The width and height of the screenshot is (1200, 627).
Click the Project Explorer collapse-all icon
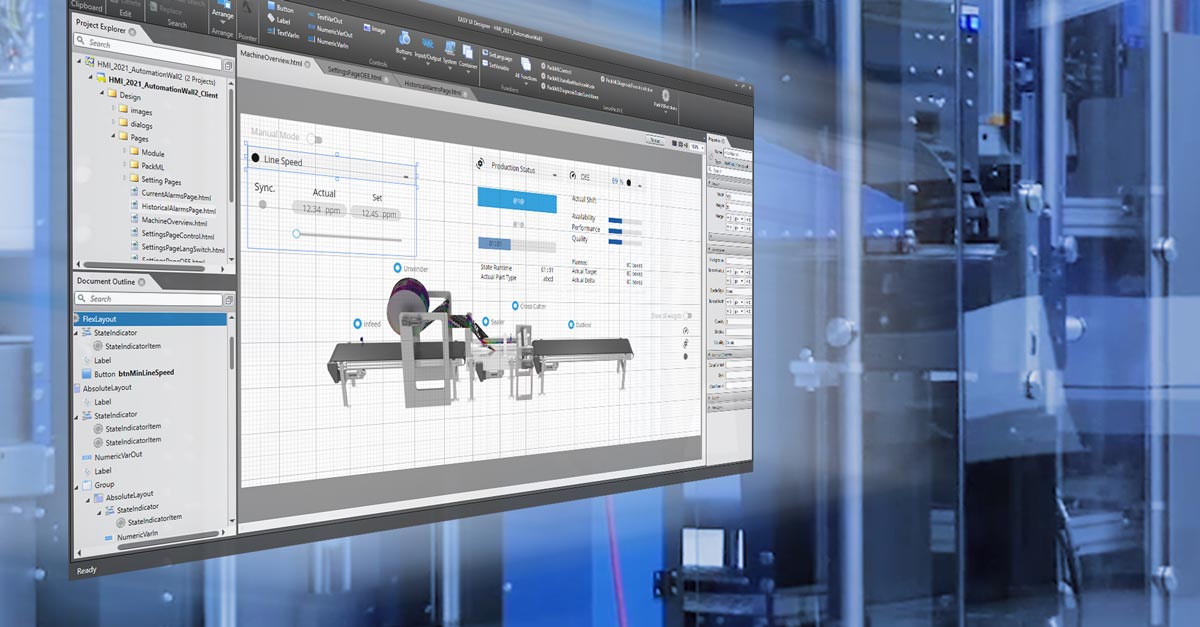[x=229, y=65]
